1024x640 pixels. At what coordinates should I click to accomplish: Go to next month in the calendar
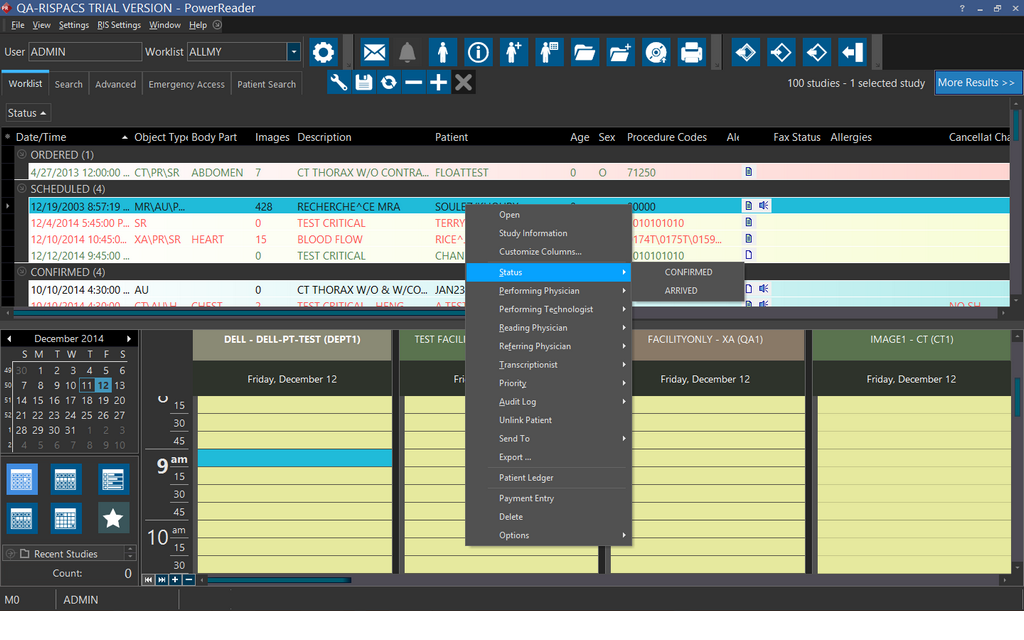(x=129, y=339)
